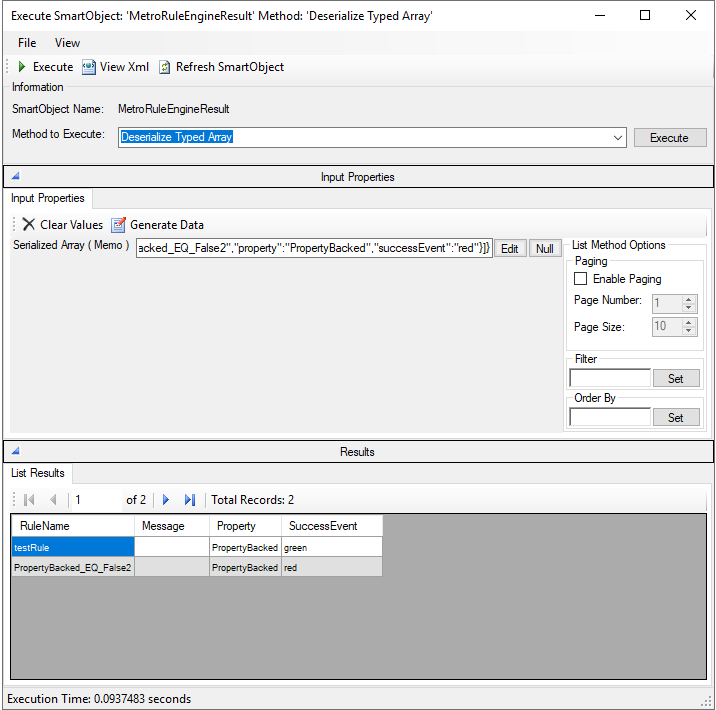The width and height of the screenshot is (716, 710).
Task: Collapse the Results section triangle
Action: point(16,451)
